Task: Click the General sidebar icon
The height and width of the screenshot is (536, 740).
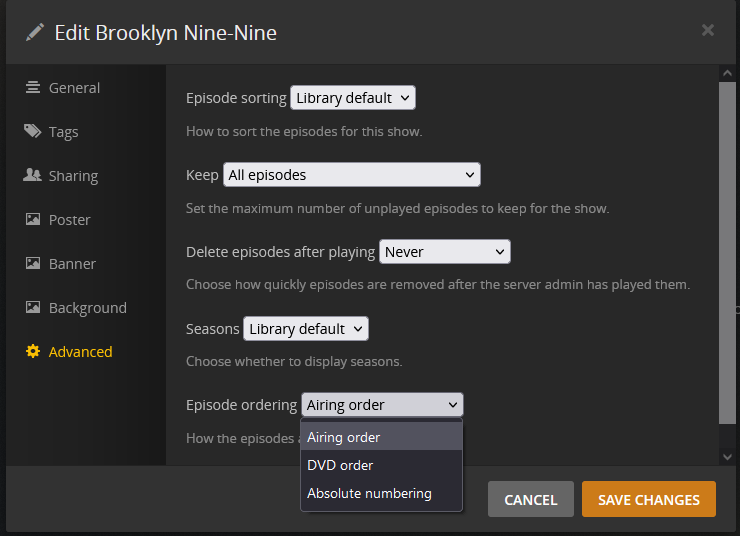Action: point(33,87)
